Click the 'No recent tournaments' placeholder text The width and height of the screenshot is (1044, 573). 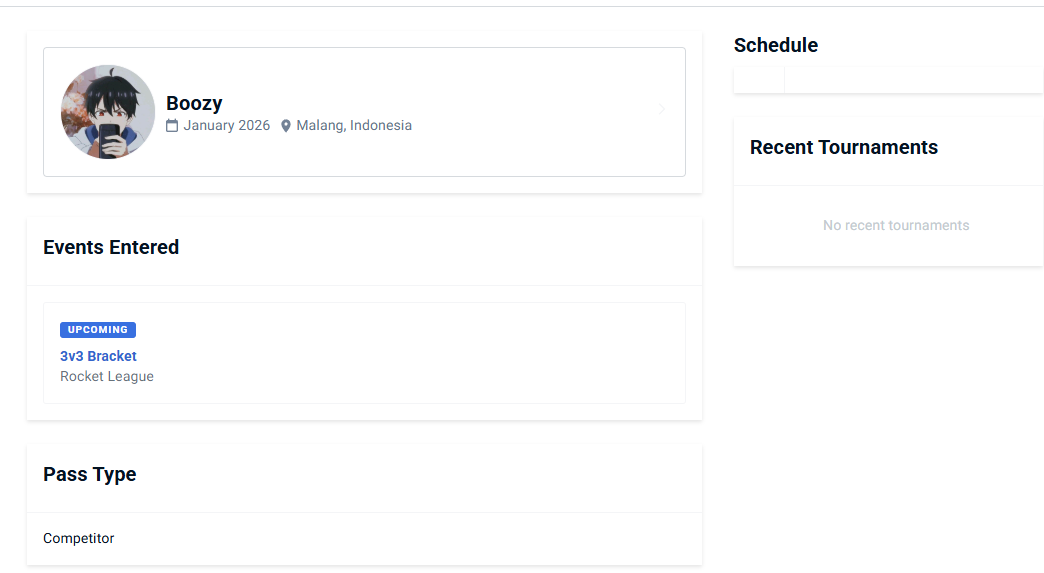896,226
